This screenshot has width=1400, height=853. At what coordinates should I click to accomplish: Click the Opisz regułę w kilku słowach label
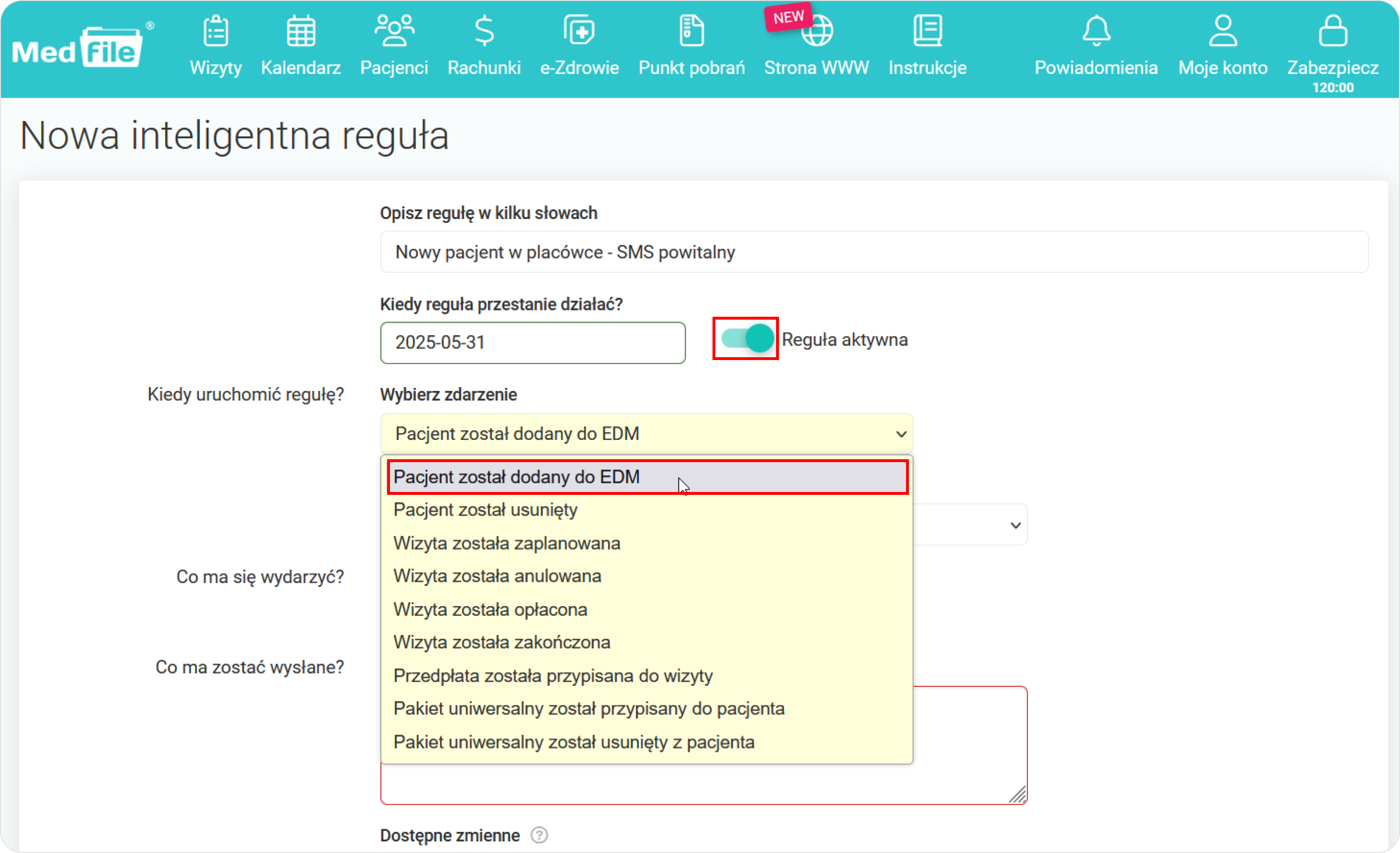(x=489, y=213)
